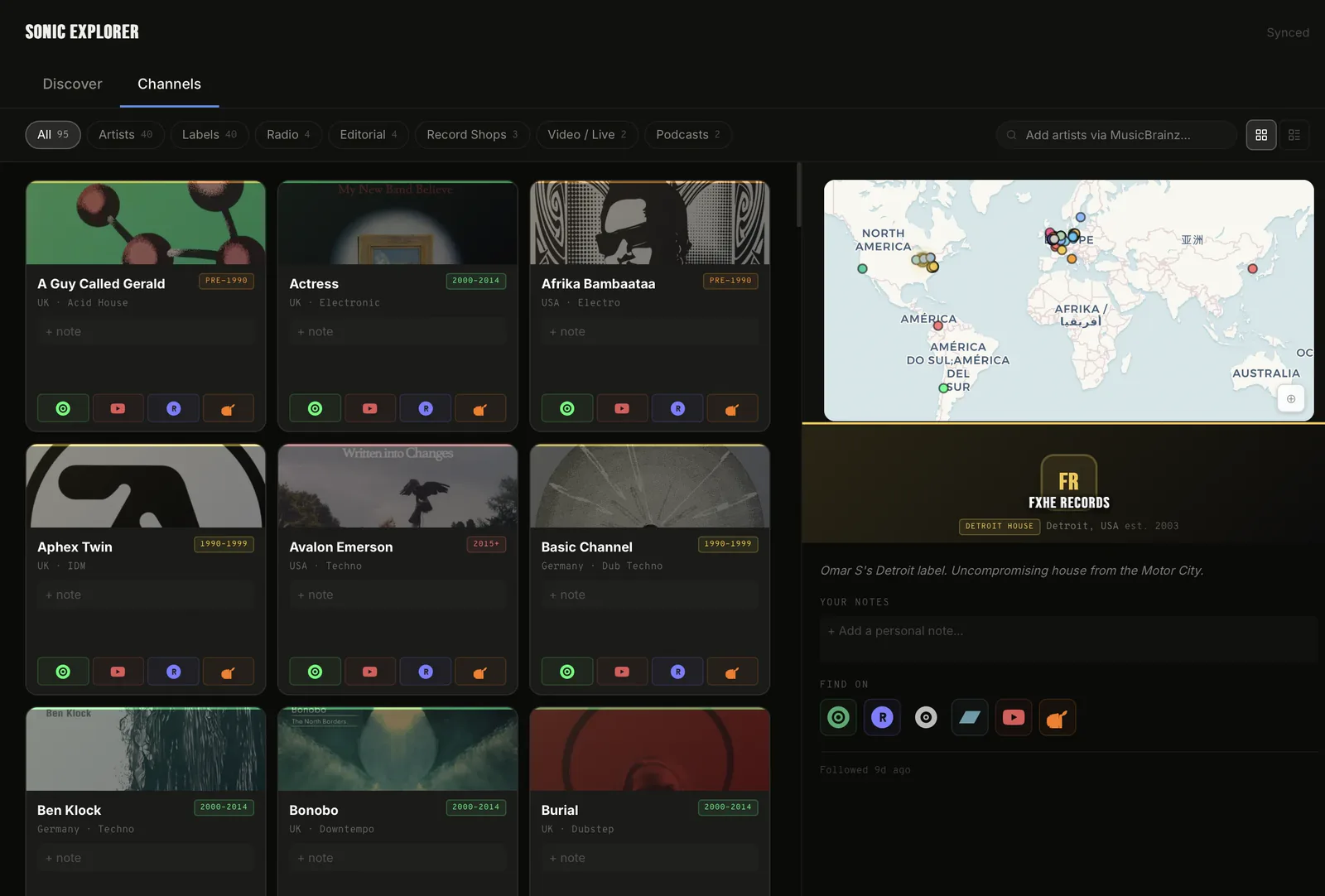Click the Avalon Emerson artist name
Screen dimensions: 1325x896
coord(341,547)
